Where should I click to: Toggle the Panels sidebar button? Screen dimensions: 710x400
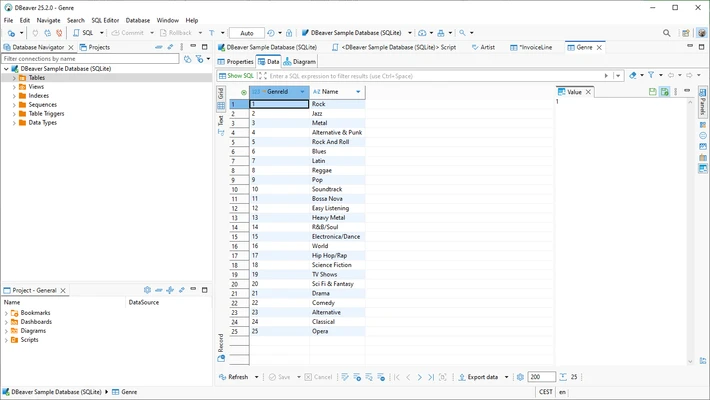tap(703, 101)
